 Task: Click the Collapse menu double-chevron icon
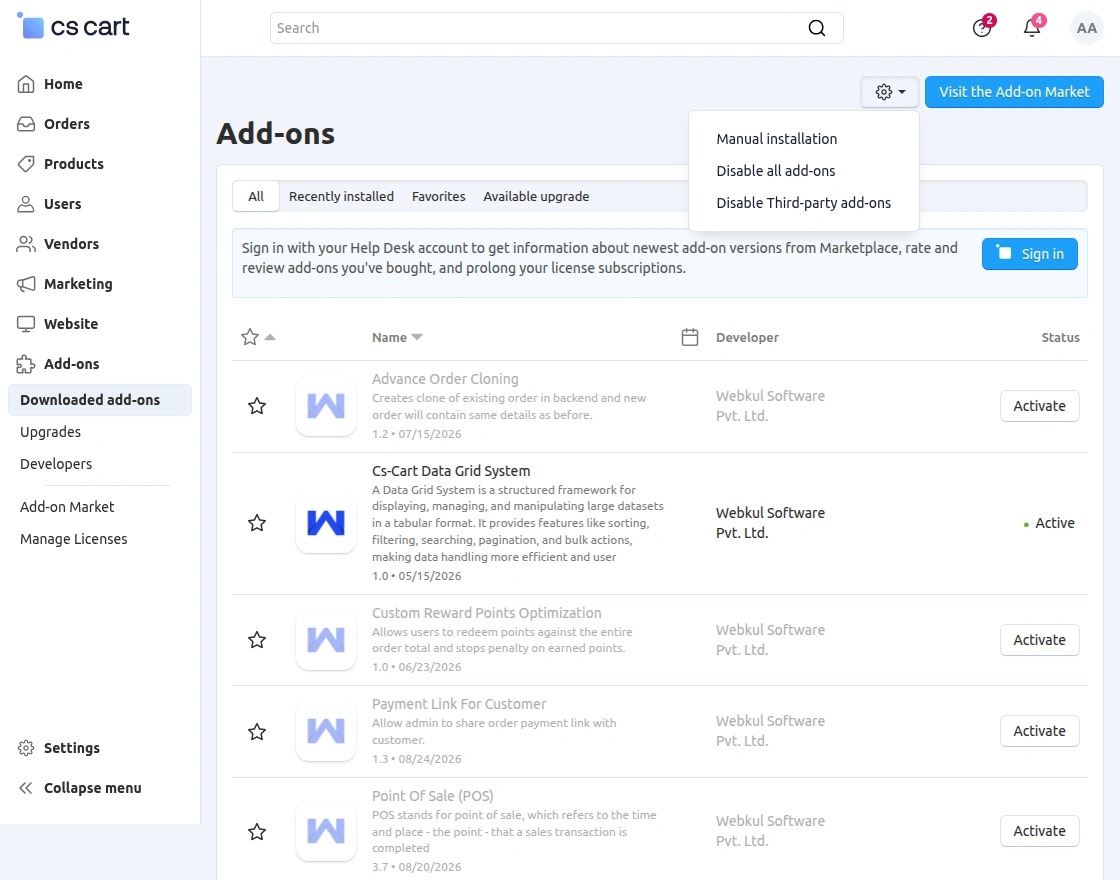pos(26,788)
